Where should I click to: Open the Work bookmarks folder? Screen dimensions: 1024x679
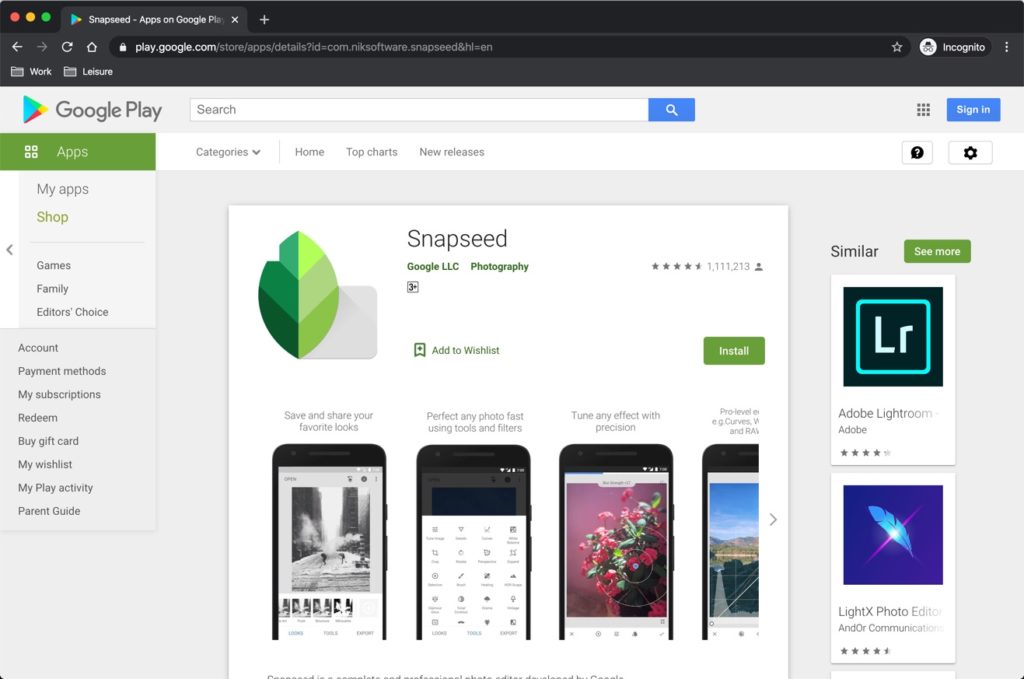(x=31, y=72)
